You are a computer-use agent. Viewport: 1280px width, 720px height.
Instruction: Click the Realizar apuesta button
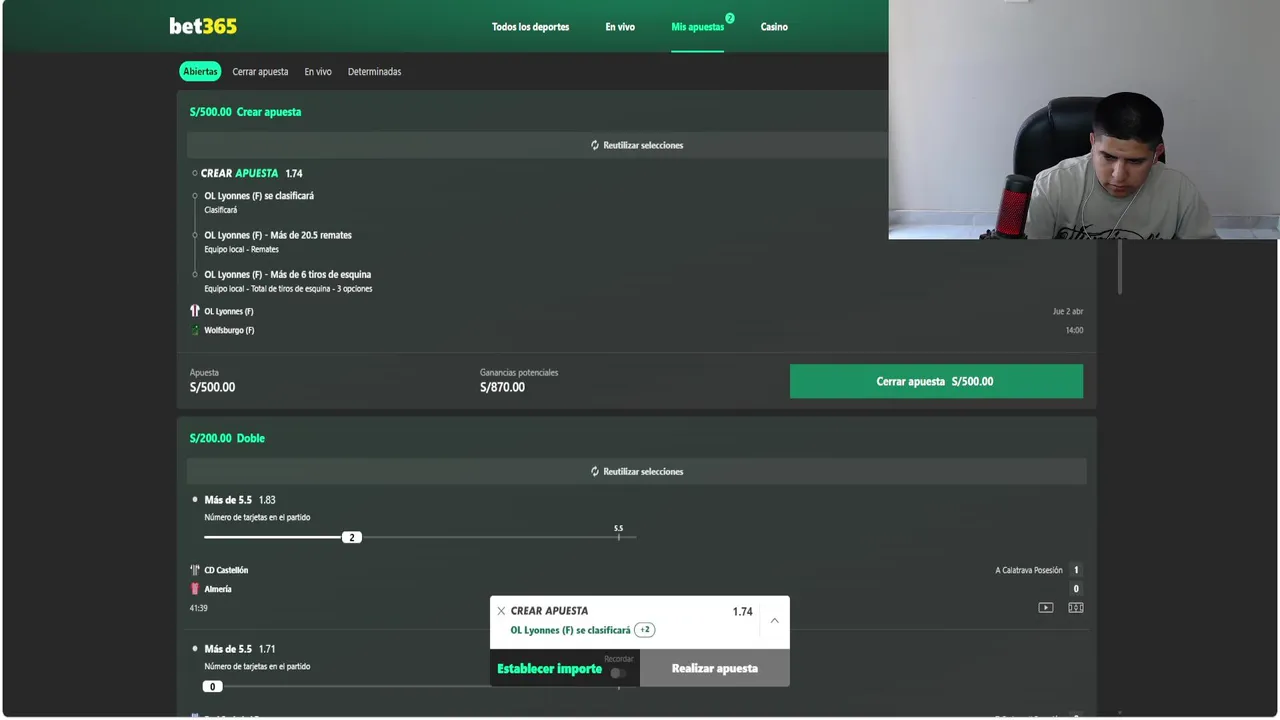coord(715,668)
